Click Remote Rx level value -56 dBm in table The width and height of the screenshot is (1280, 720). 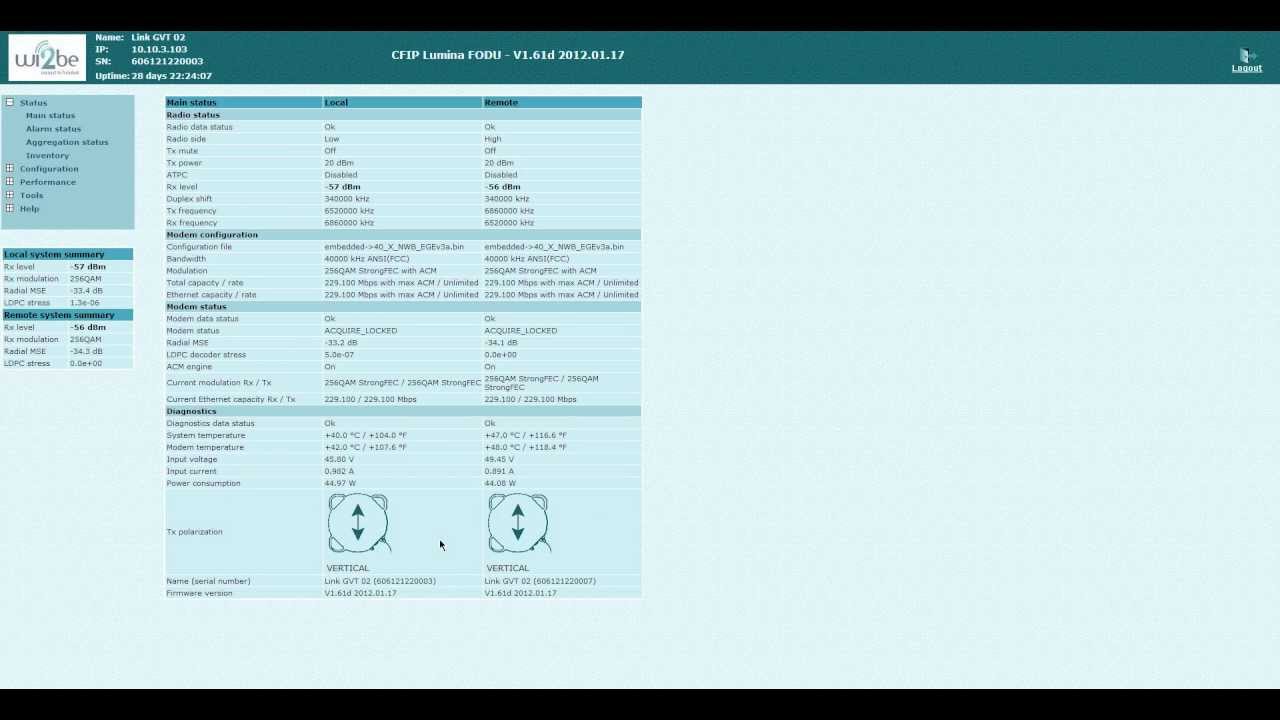(x=502, y=187)
